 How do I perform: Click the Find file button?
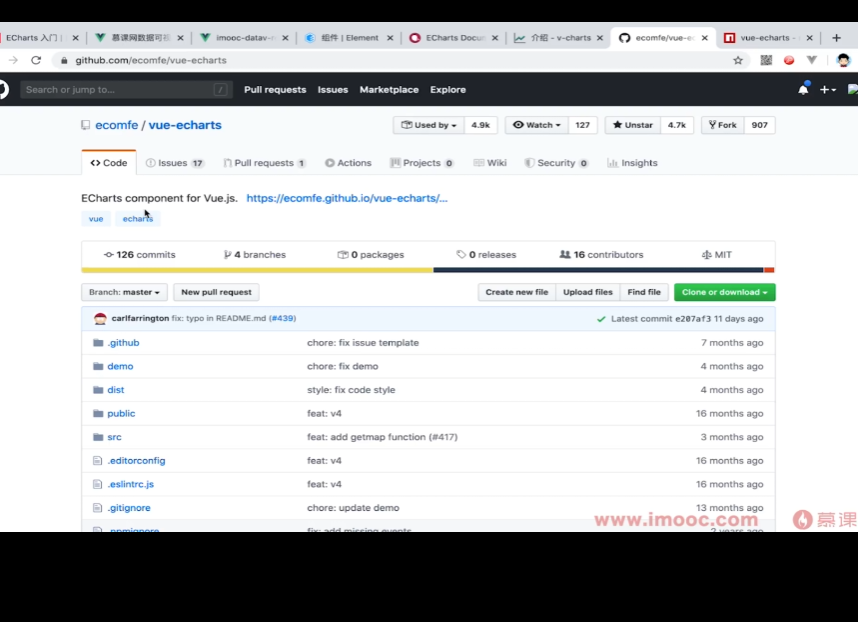pos(644,292)
